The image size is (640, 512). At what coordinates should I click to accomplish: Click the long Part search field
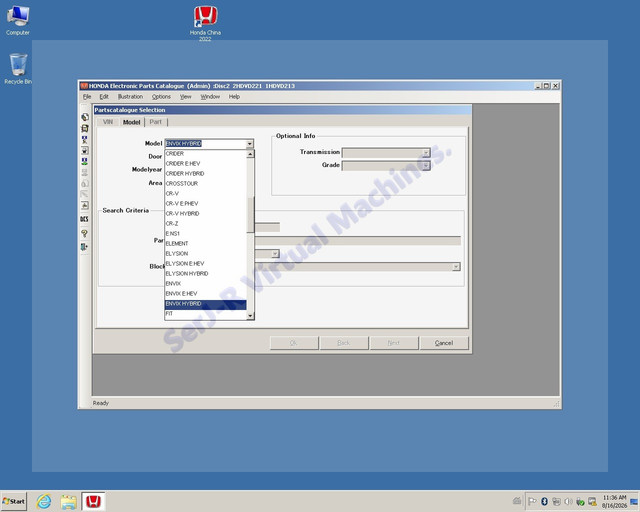pos(358,241)
